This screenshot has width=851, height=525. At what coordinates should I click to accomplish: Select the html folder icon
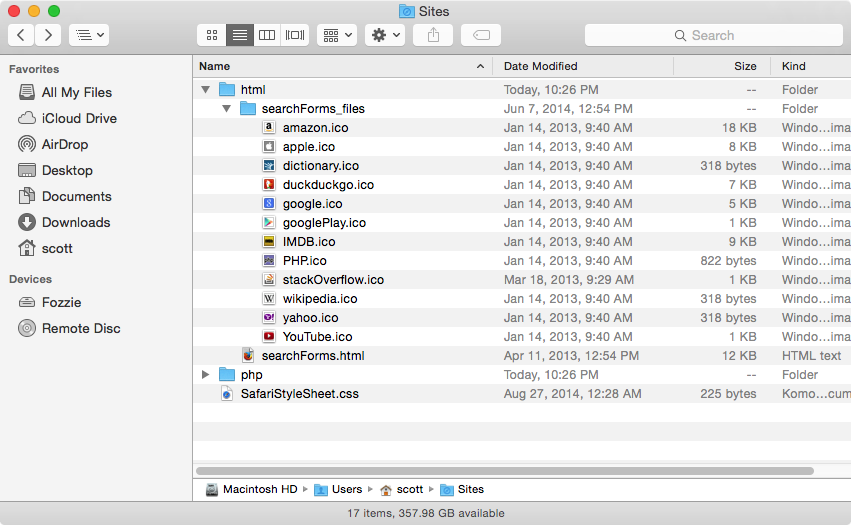(x=227, y=90)
